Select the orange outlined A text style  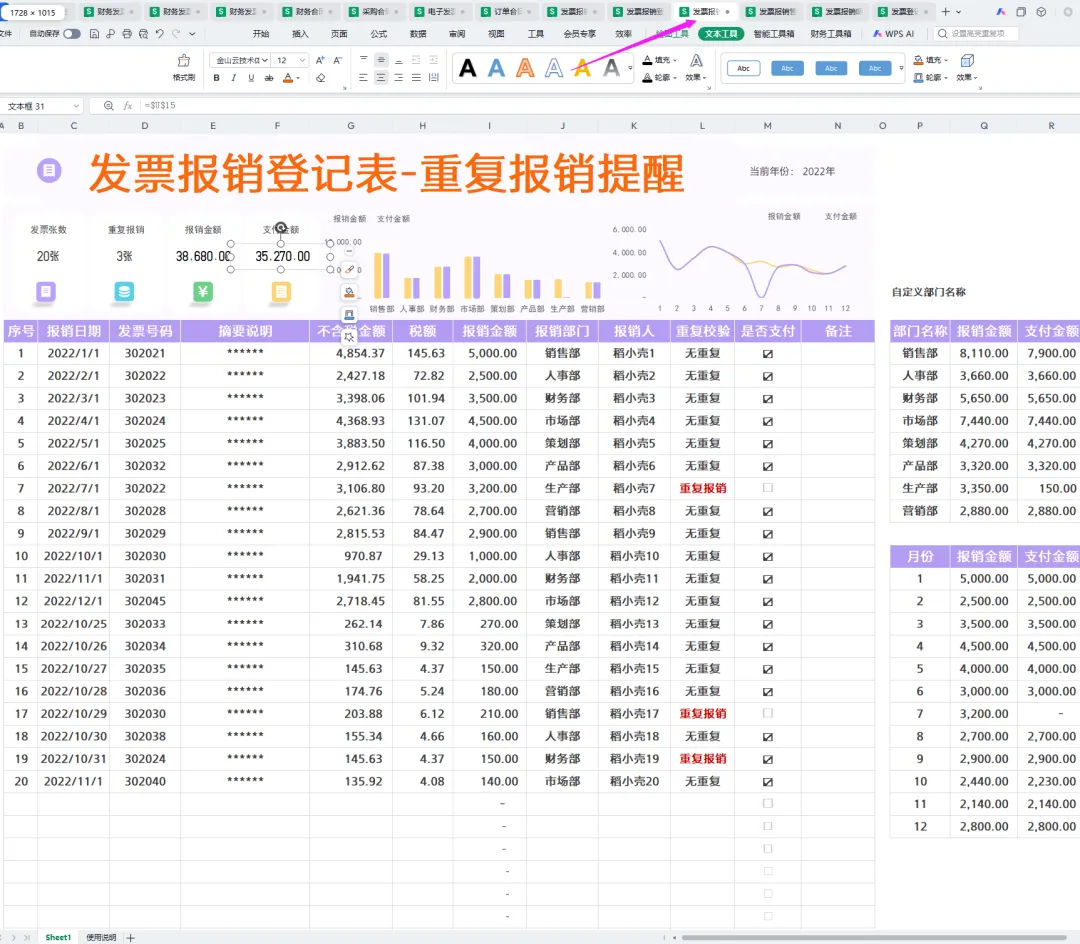(x=526, y=68)
